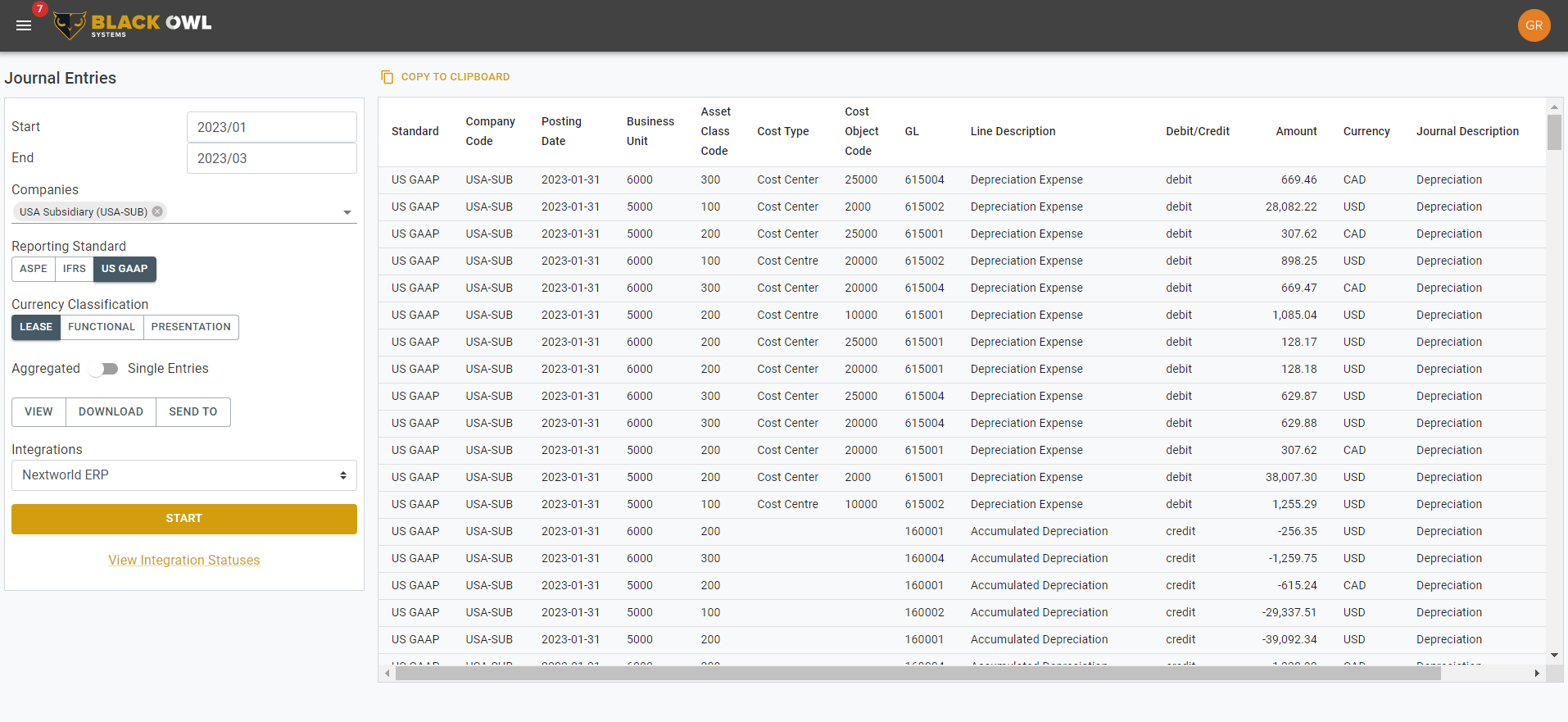Image resolution: width=1568 pixels, height=722 pixels.
Task: Click the Line Description column header
Action: tap(1013, 131)
